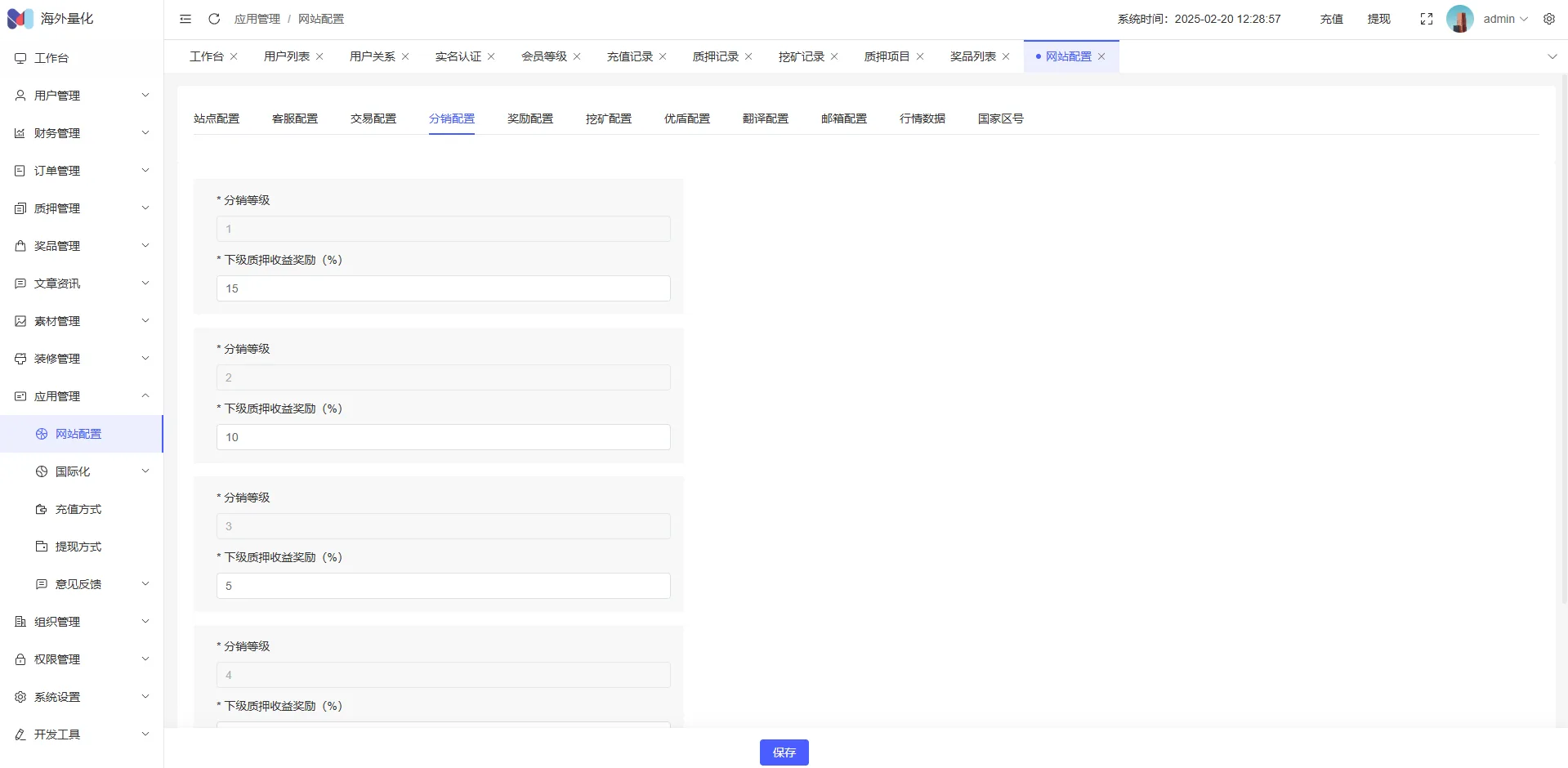Click the admin avatar image
Viewport: 1568px width, 768px height.
point(1459,19)
